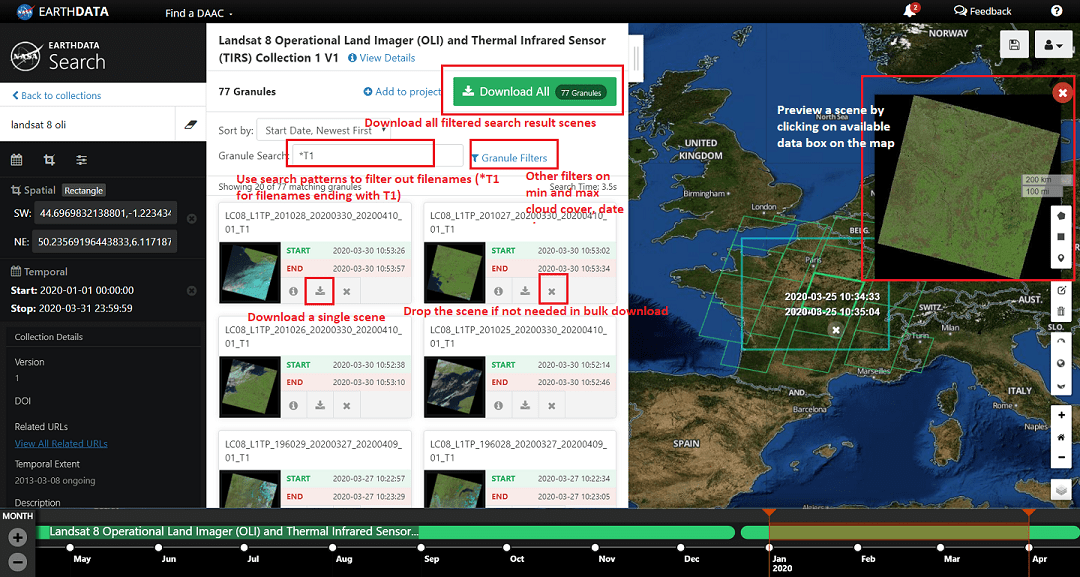
Task: Select the rectangle drawing tool on the map
Action: point(1061,237)
